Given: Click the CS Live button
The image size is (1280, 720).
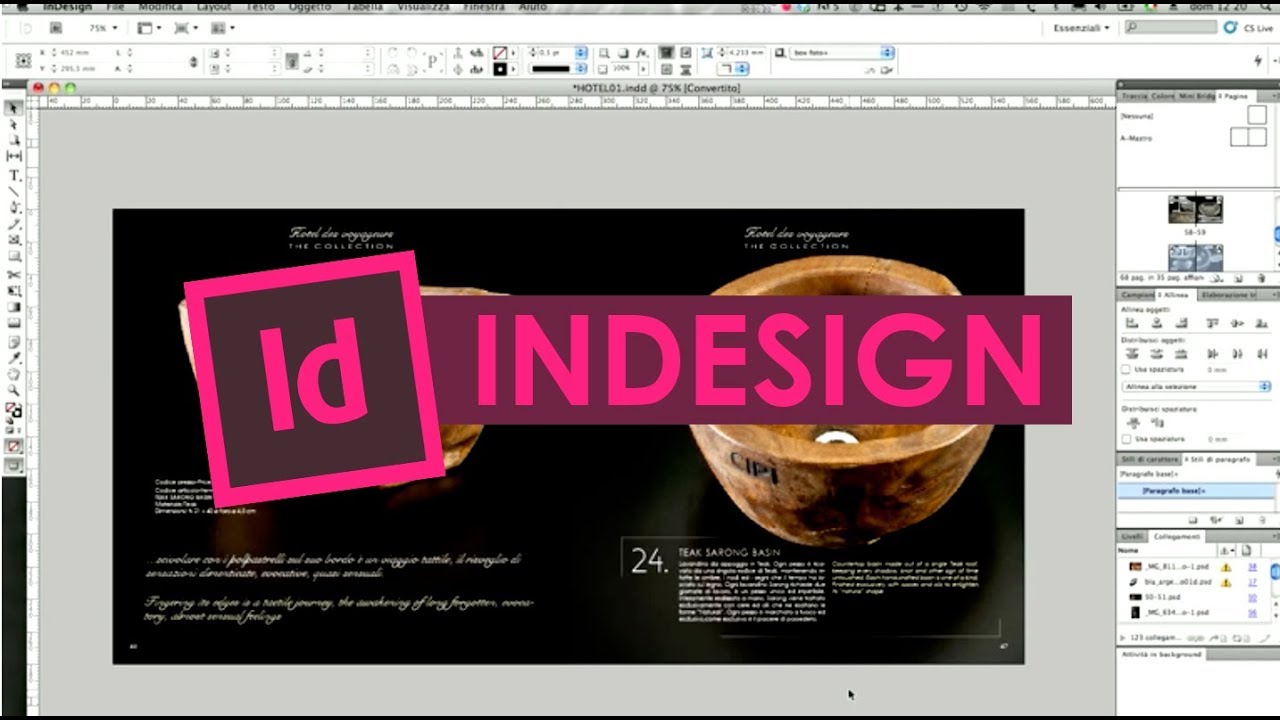Looking at the screenshot, I should coord(1249,28).
